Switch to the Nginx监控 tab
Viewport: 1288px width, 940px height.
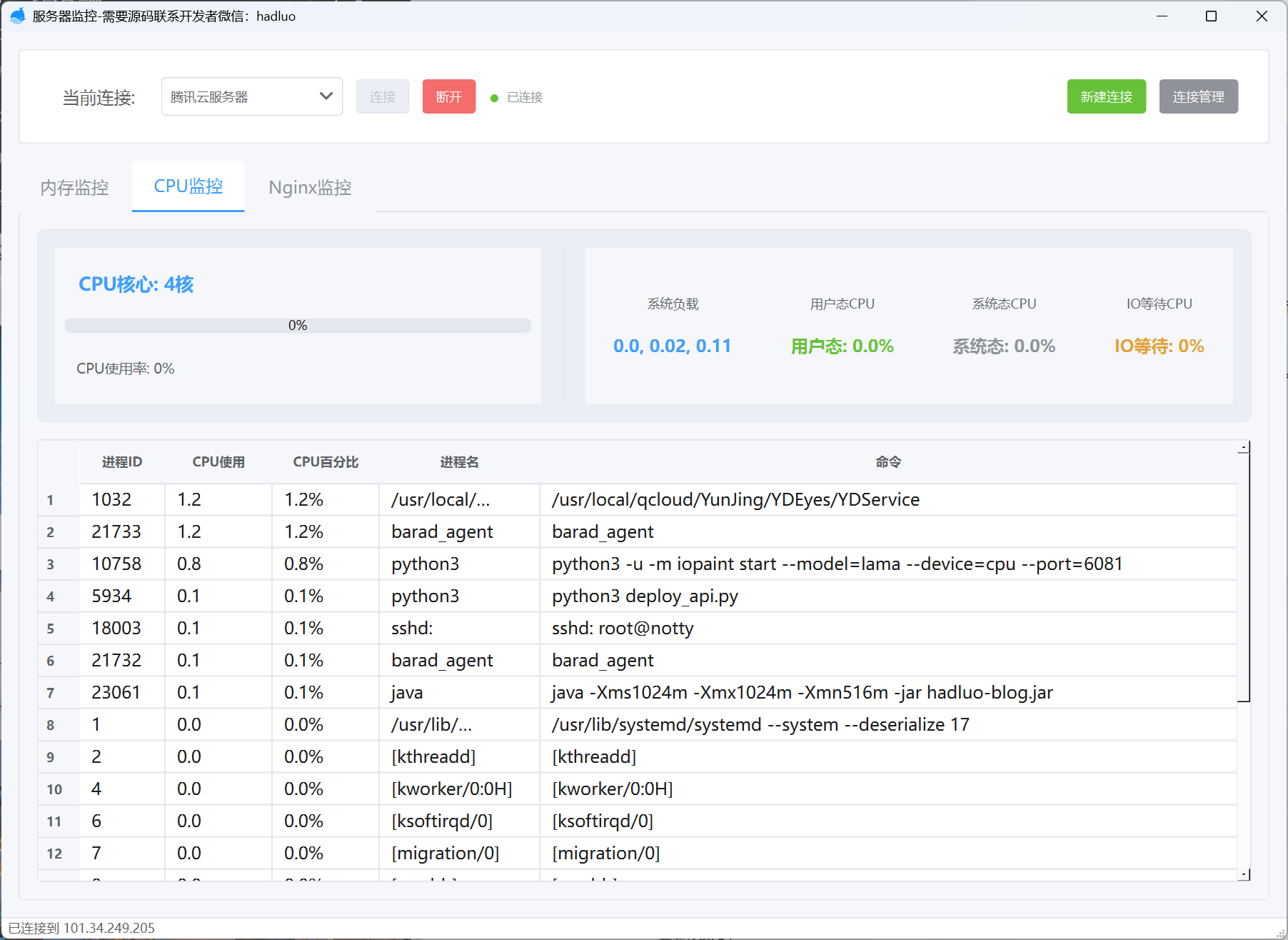[x=310, y=187]
